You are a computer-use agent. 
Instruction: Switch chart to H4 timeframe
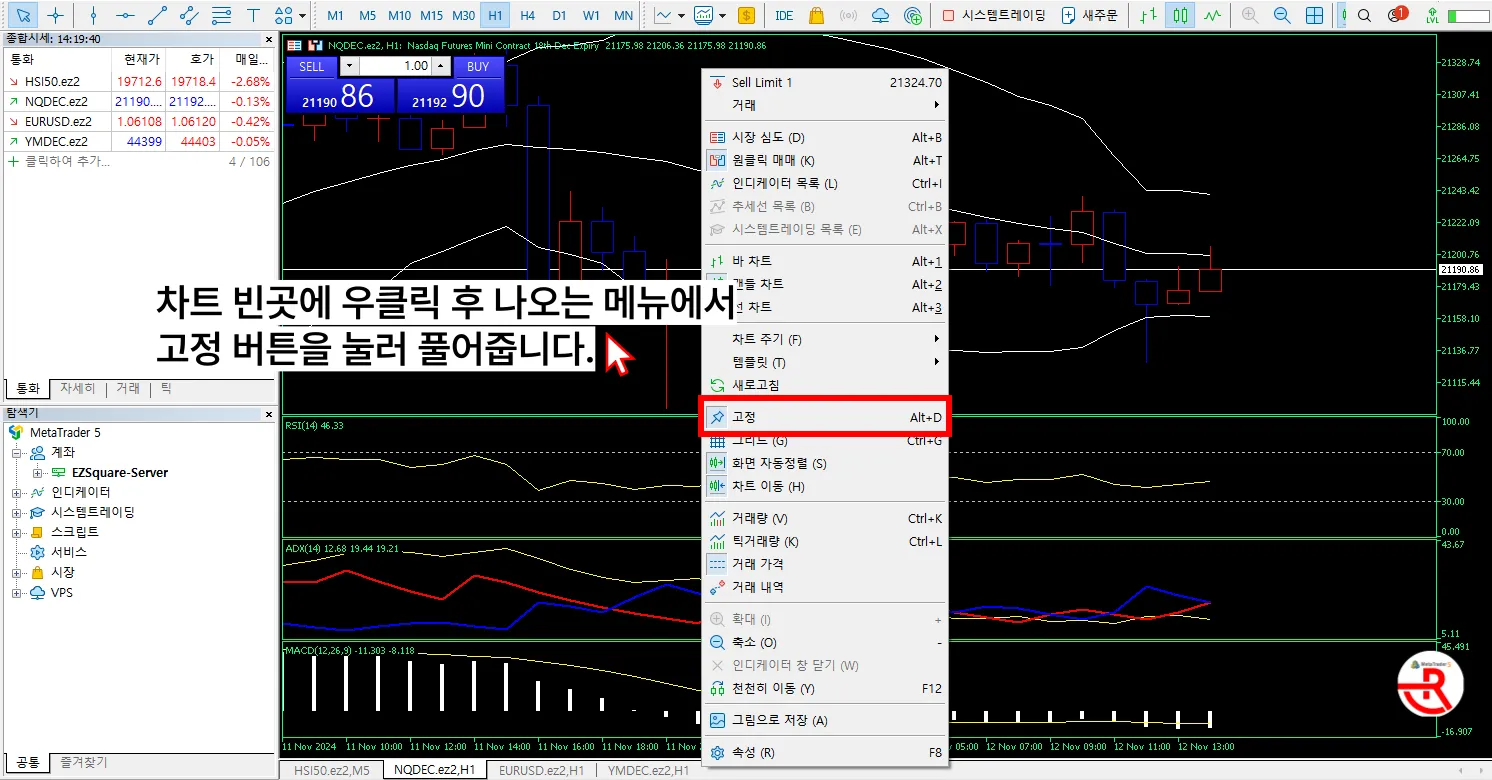tap(527, 15)
